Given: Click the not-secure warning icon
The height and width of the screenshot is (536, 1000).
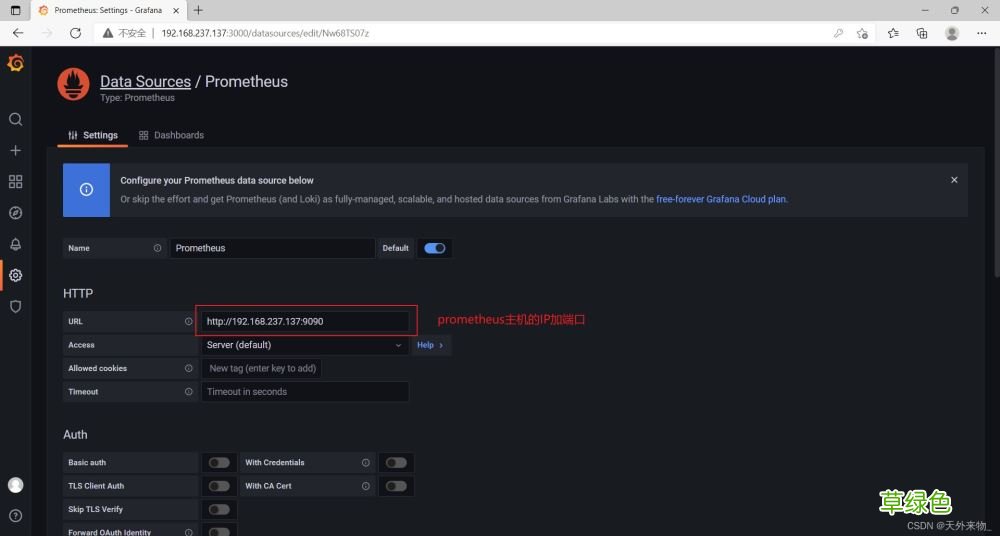Looking at the screenshot, I should tap(108, 33).
